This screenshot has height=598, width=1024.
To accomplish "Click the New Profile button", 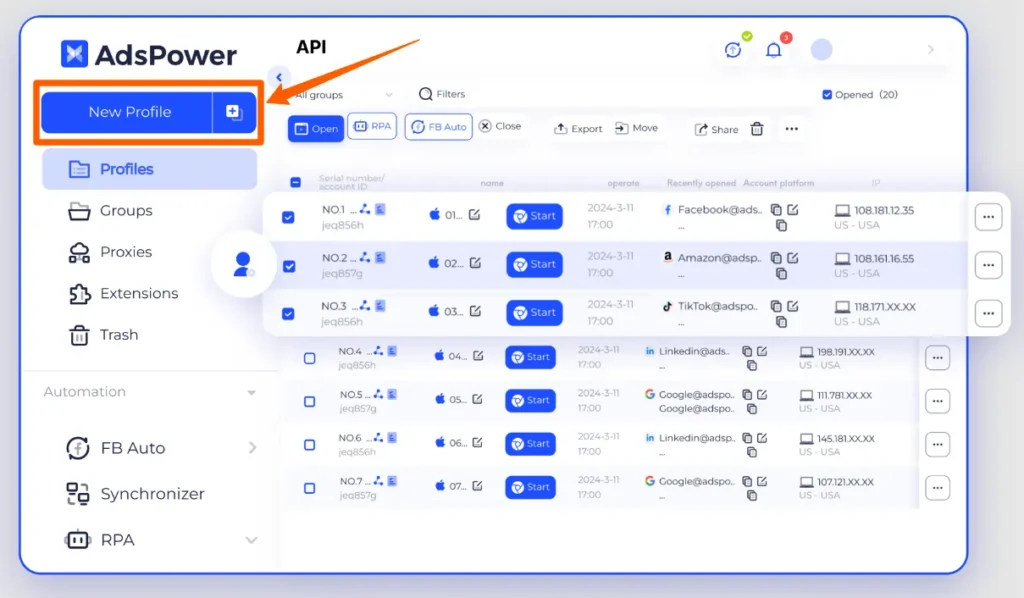I will pyautogui.click(x=127, y=112).
